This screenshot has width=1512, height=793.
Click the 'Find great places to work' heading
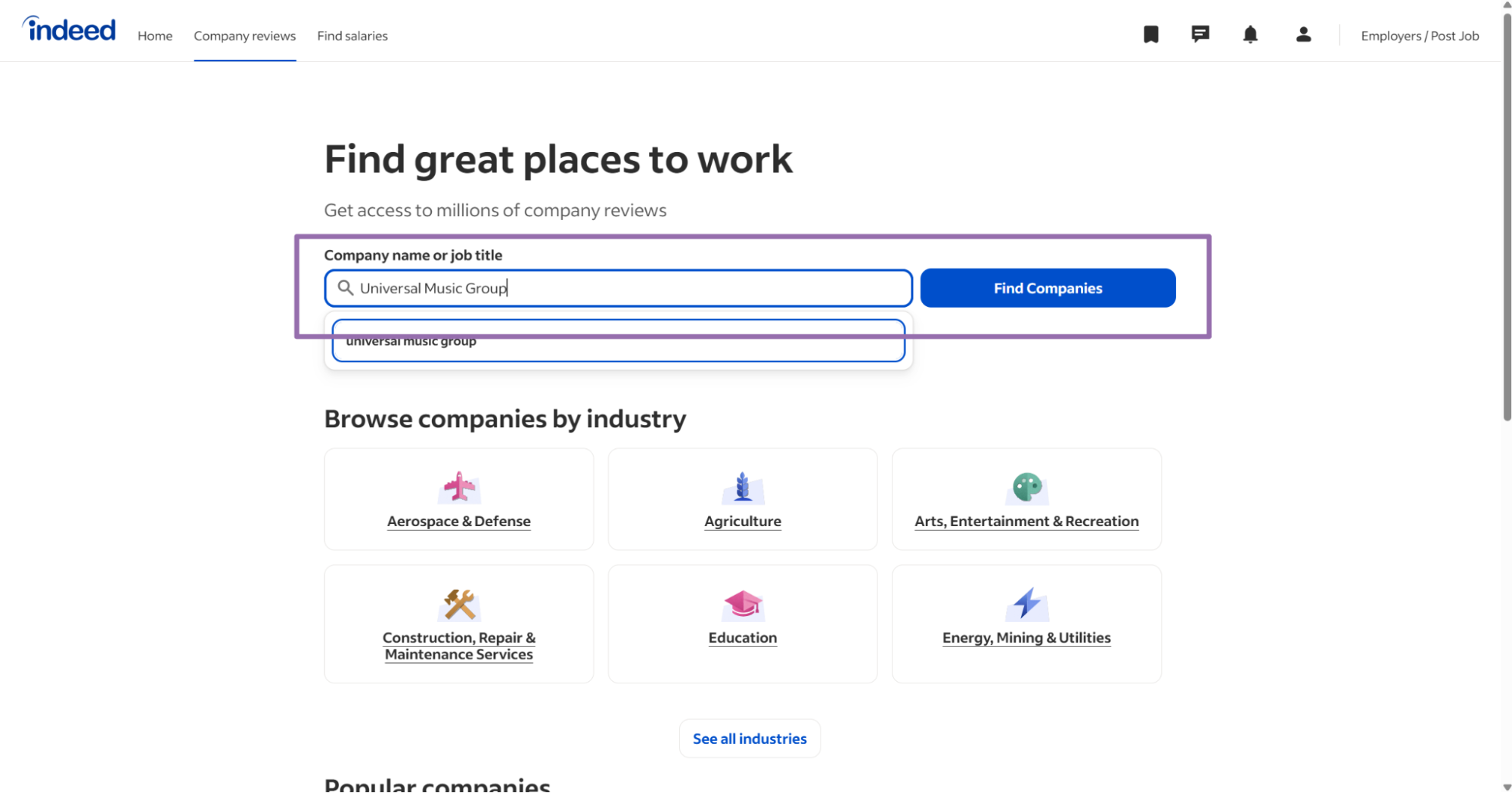point(558,160)
